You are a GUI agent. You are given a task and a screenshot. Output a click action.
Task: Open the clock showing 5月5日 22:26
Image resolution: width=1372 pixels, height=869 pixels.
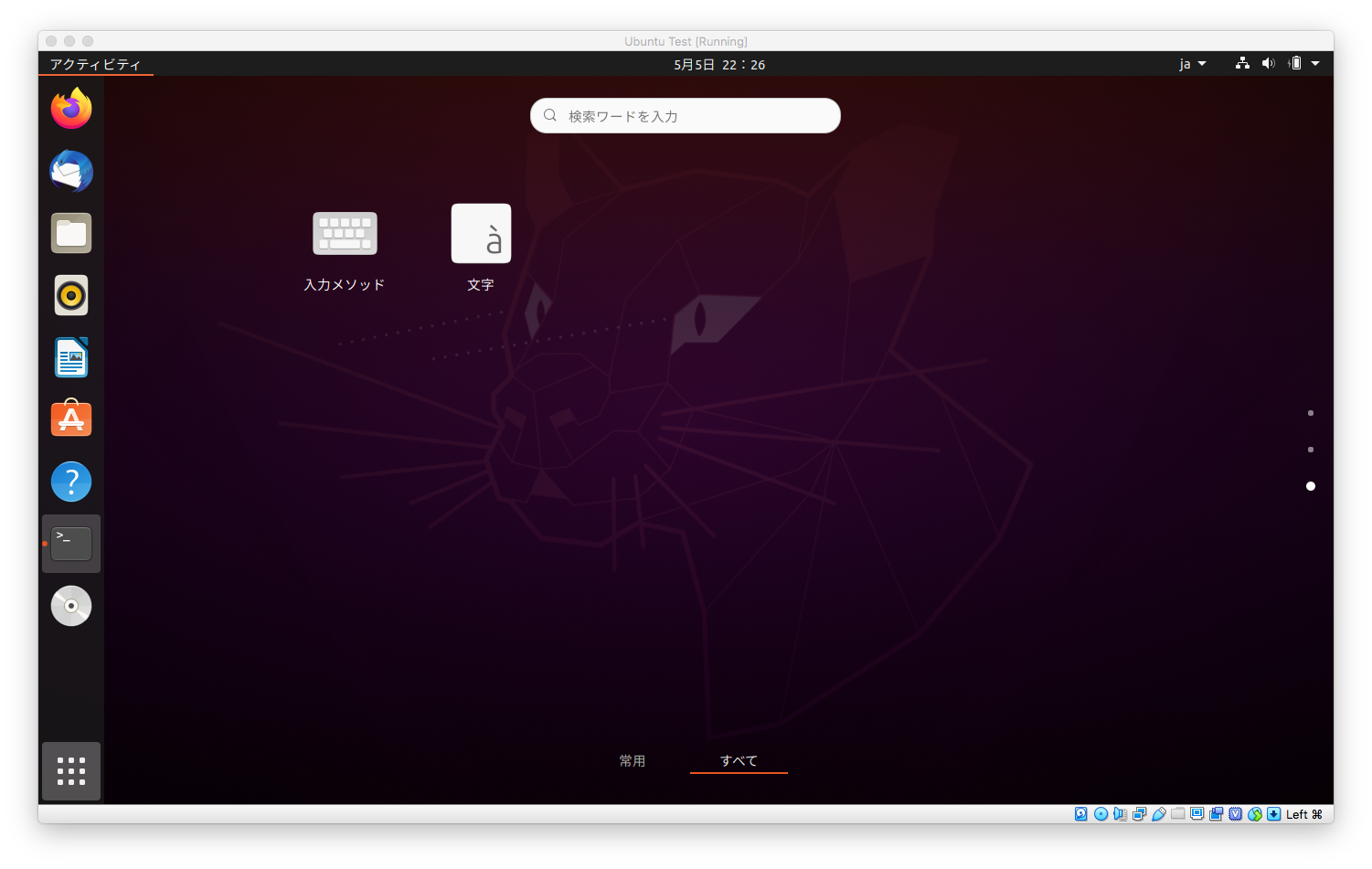(719, 64)
